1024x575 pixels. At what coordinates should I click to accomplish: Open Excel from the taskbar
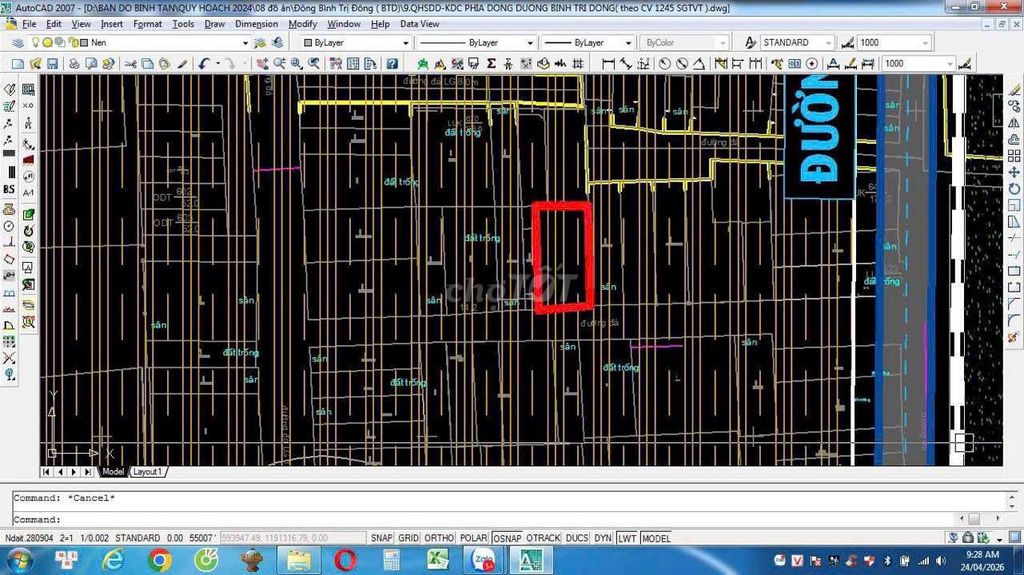pos(437,561)
